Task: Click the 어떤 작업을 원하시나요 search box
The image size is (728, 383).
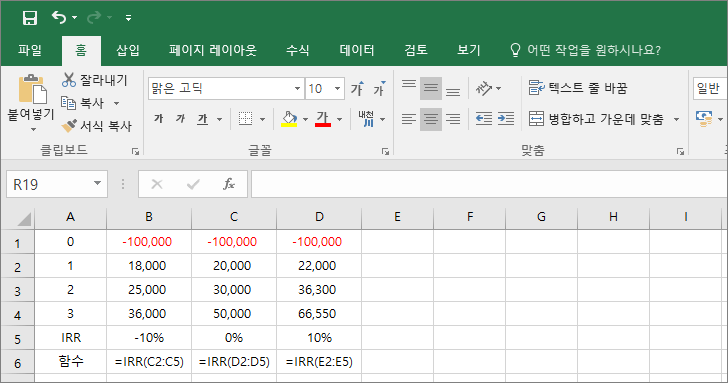Action: tap(586, 50)
